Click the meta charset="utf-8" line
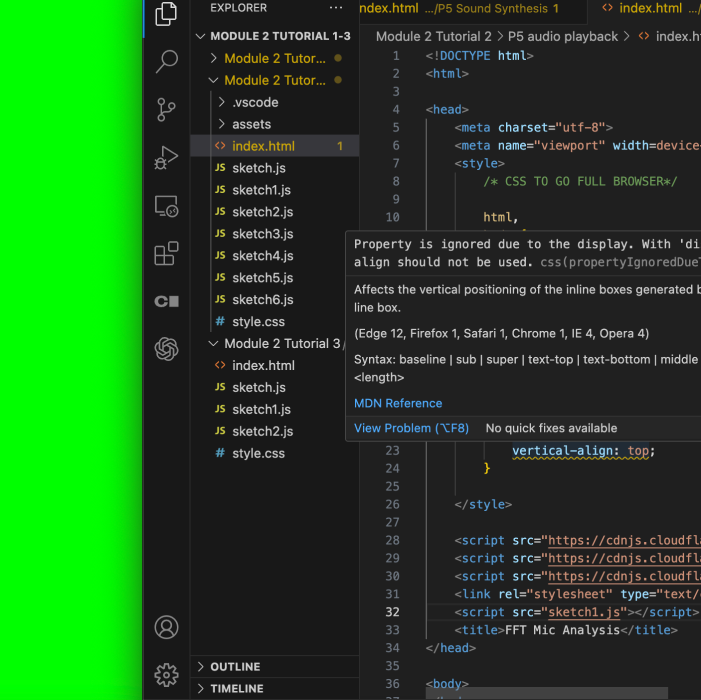This screenshot has width=701, height=700. pyautogui.click(x=533, y=127)
